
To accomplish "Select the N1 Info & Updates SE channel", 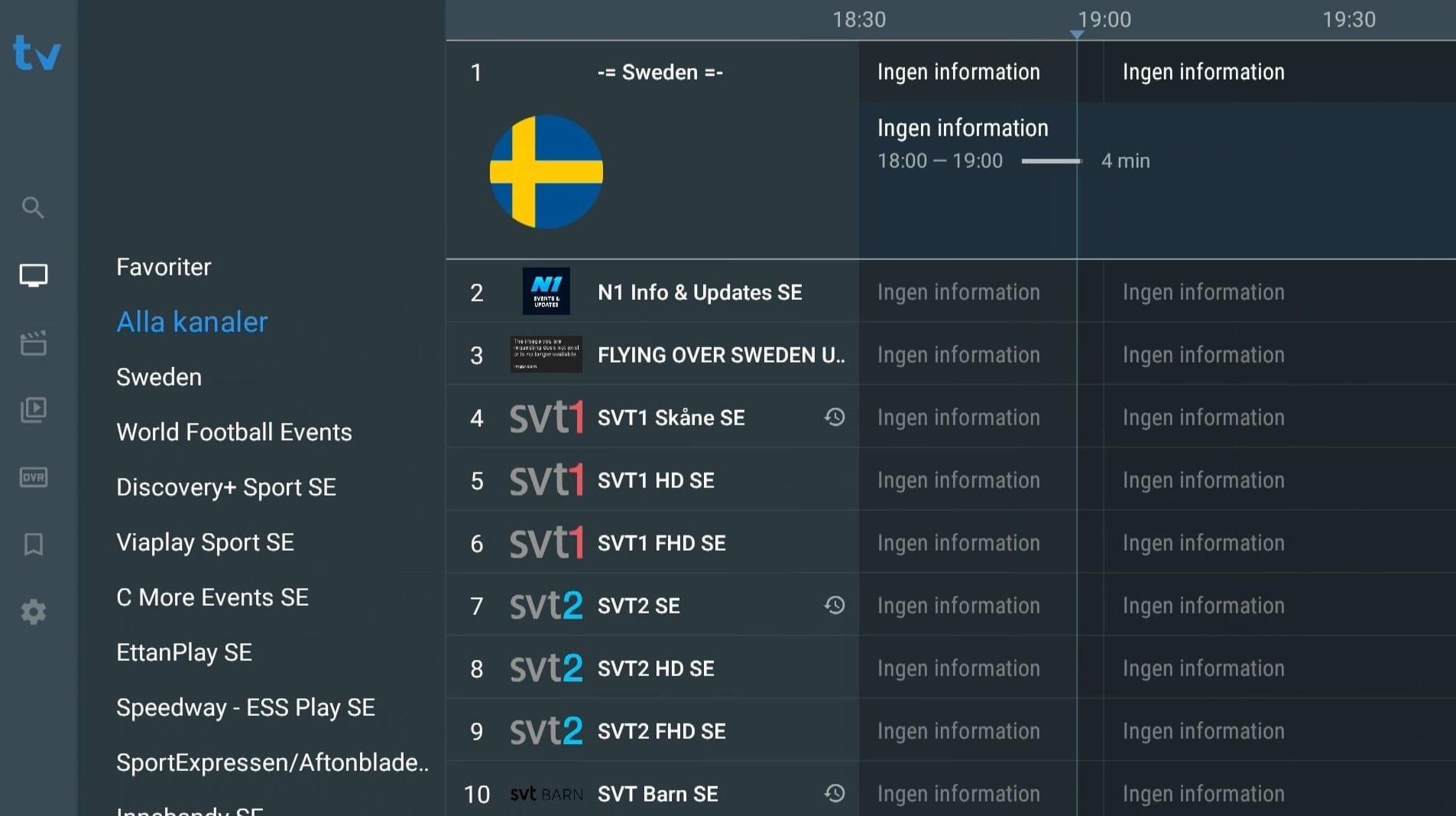I will click(x=699, y=292).
